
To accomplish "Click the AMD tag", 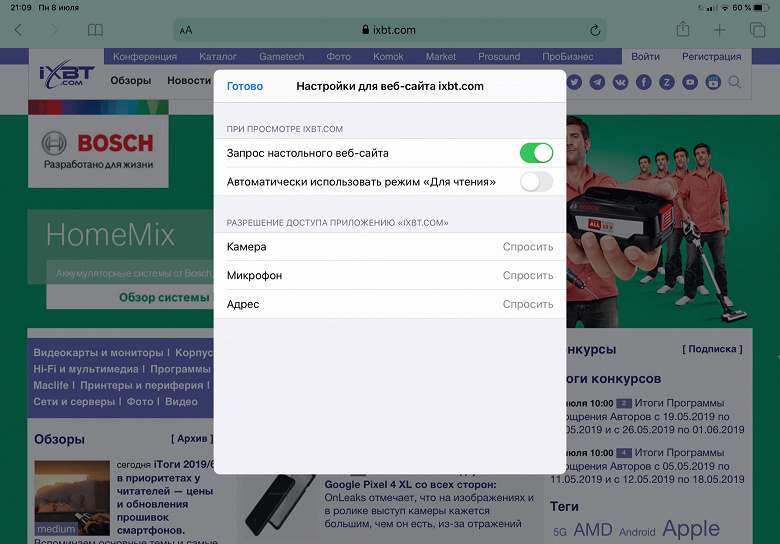I will click(592, 530).
